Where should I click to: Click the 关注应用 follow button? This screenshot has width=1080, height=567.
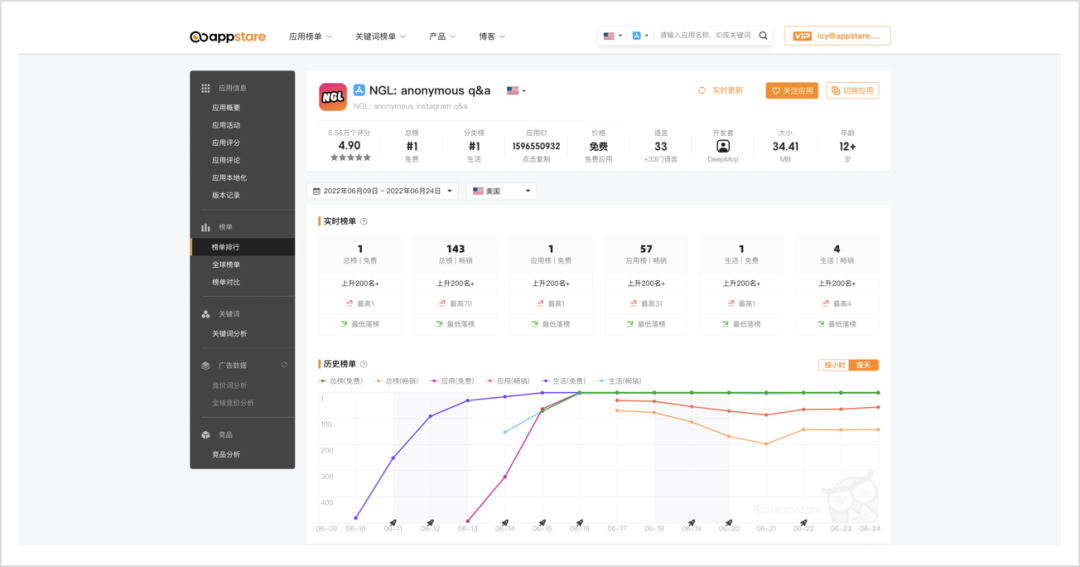tap(792, 90)
